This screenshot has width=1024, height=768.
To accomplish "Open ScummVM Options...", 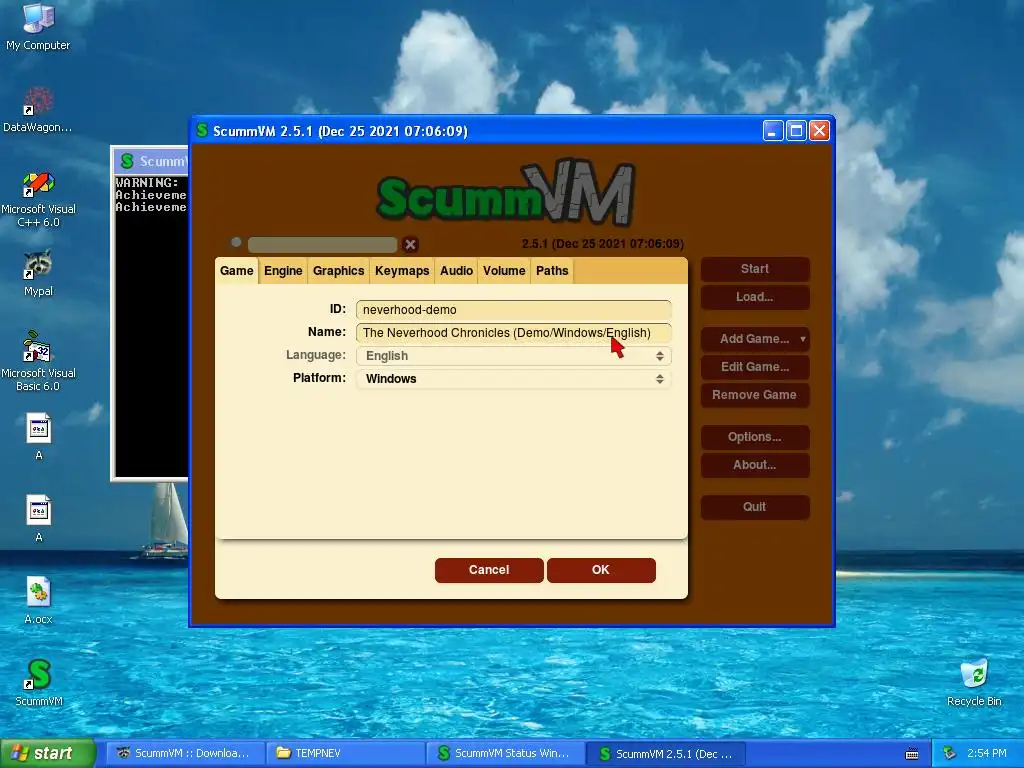I will [755, 436].
